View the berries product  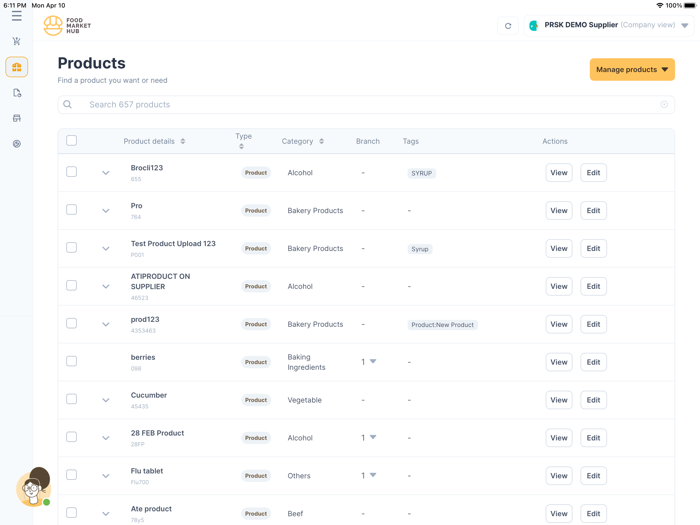point(559,362)
